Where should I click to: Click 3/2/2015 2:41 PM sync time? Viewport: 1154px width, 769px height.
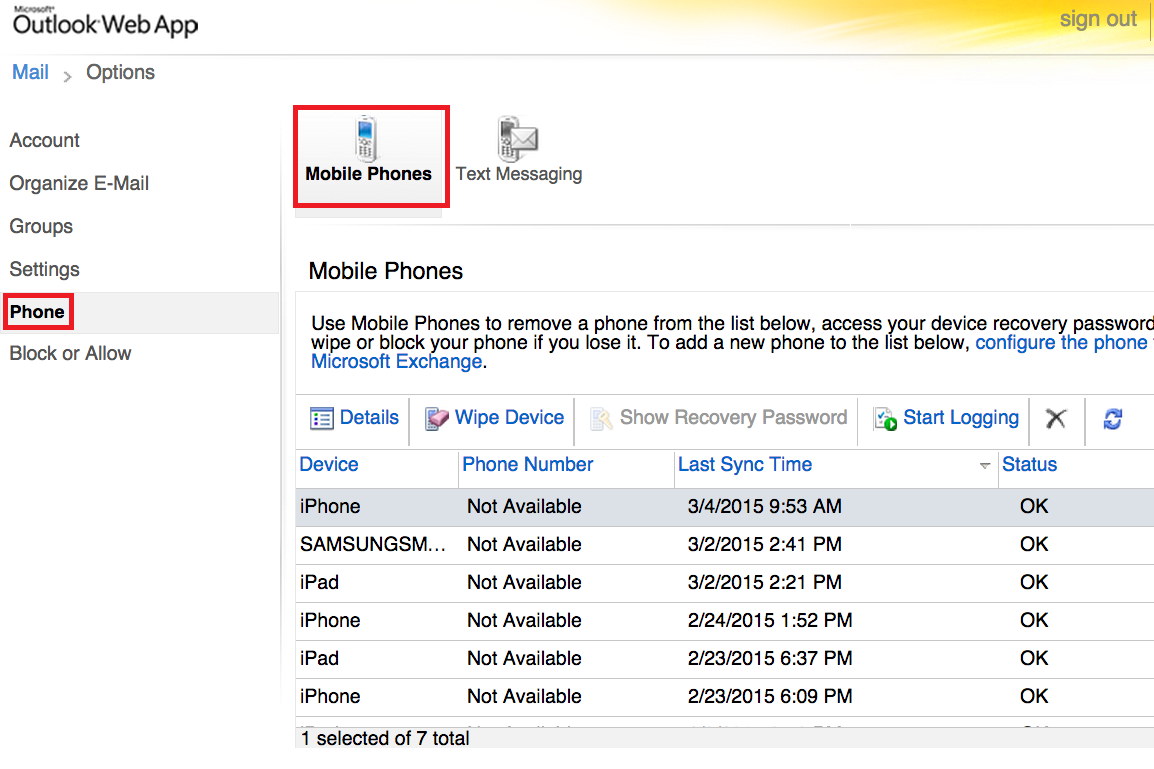tap(765, 545)
